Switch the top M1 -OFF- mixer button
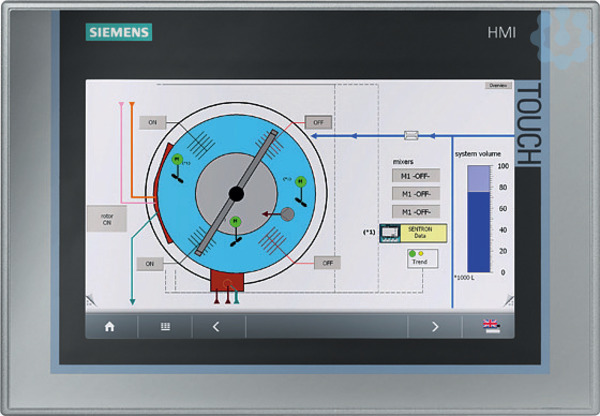600x416 pixels. coord(415,175)
